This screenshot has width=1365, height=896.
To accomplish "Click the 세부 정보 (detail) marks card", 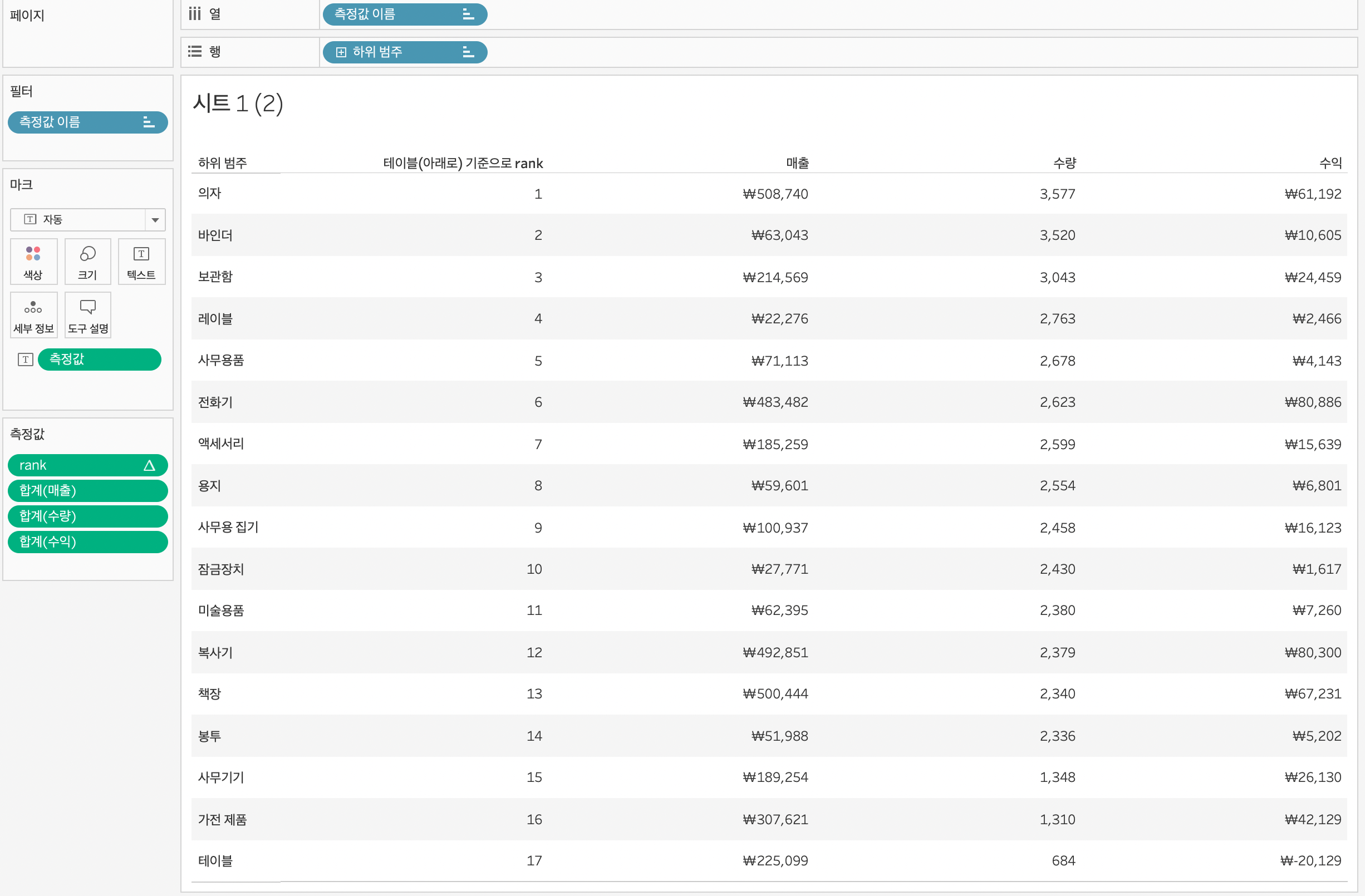I will [33, 316].
